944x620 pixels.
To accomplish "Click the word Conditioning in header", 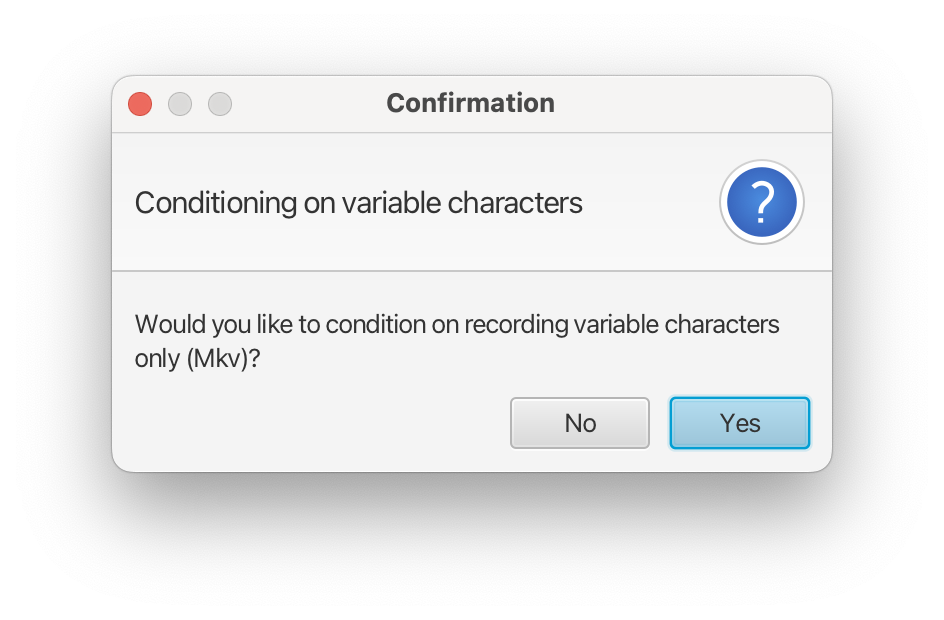I will click(216, 203).
